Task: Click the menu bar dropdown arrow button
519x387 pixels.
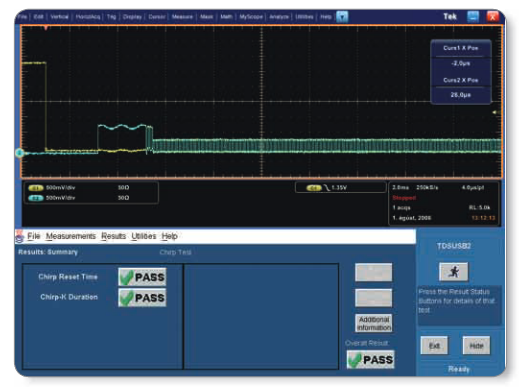Action: (x=342, y=17)
